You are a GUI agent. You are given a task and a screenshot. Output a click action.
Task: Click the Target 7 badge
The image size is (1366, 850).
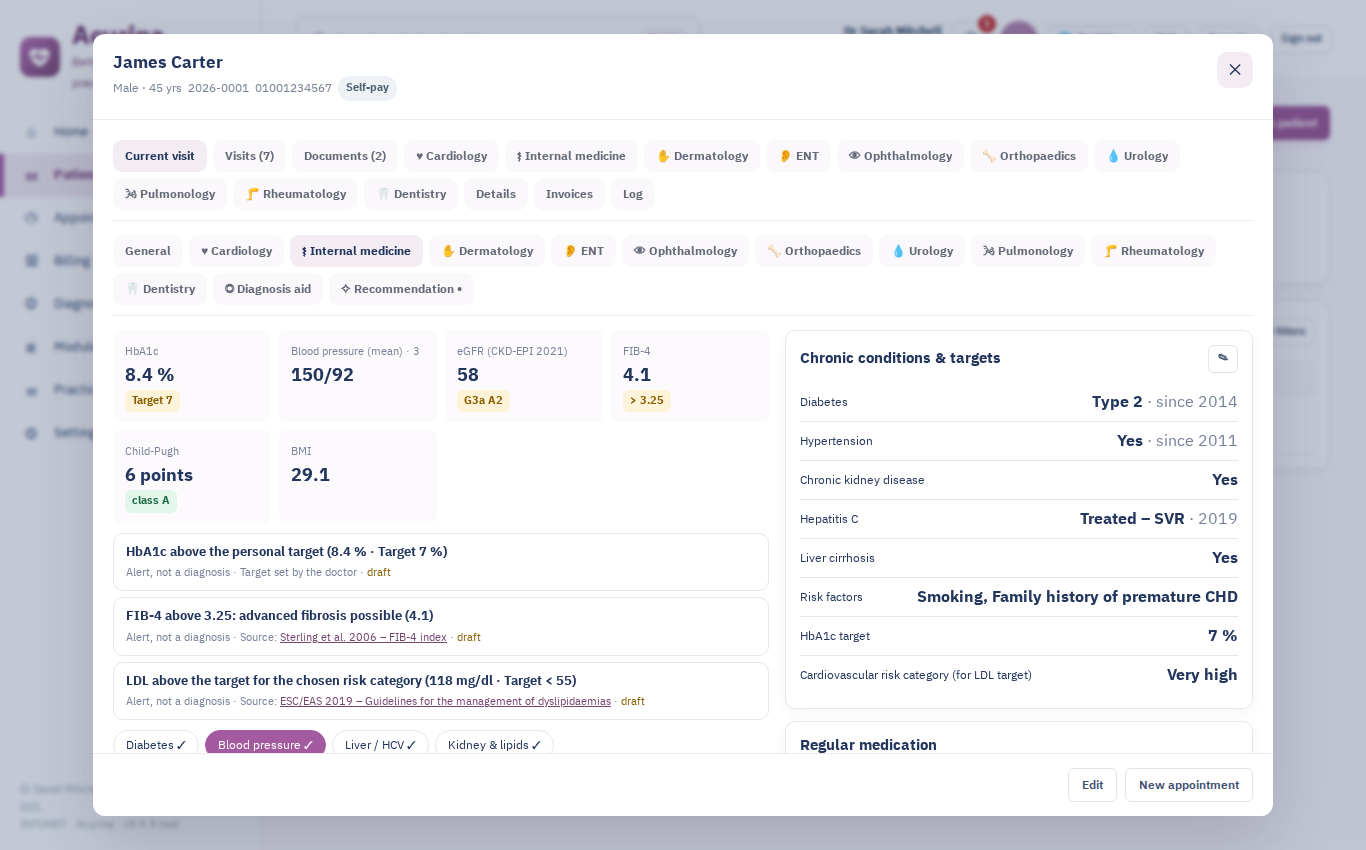point(152,401)
